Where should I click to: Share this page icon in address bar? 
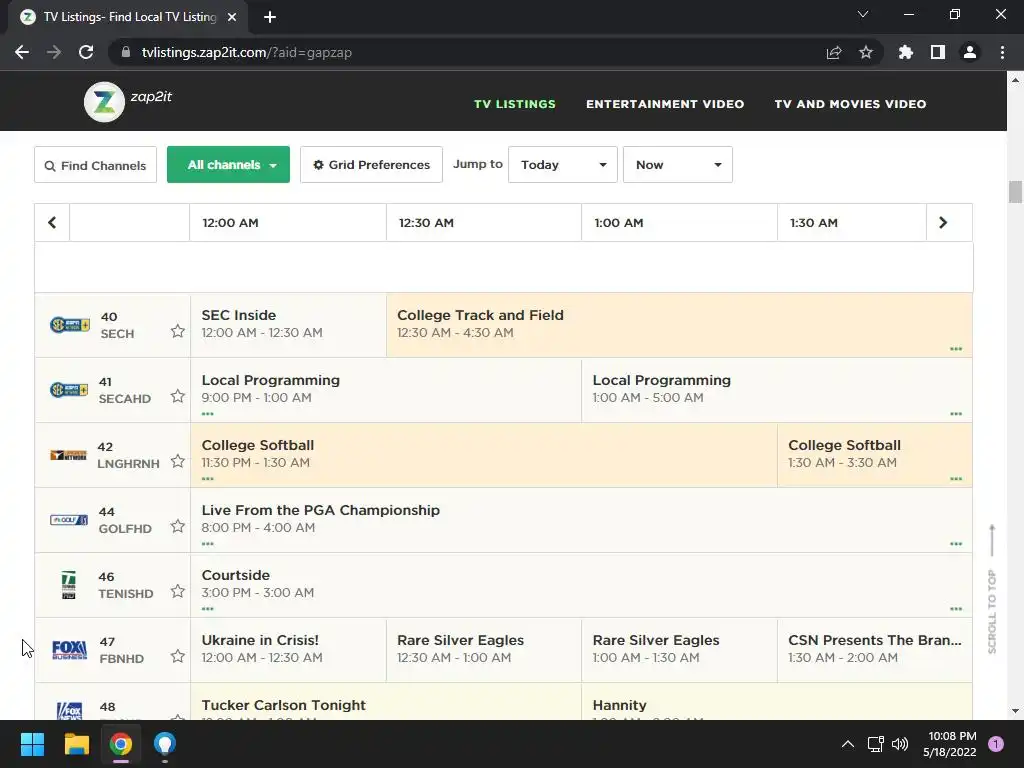pyautogui.click(x=834, y=52)
